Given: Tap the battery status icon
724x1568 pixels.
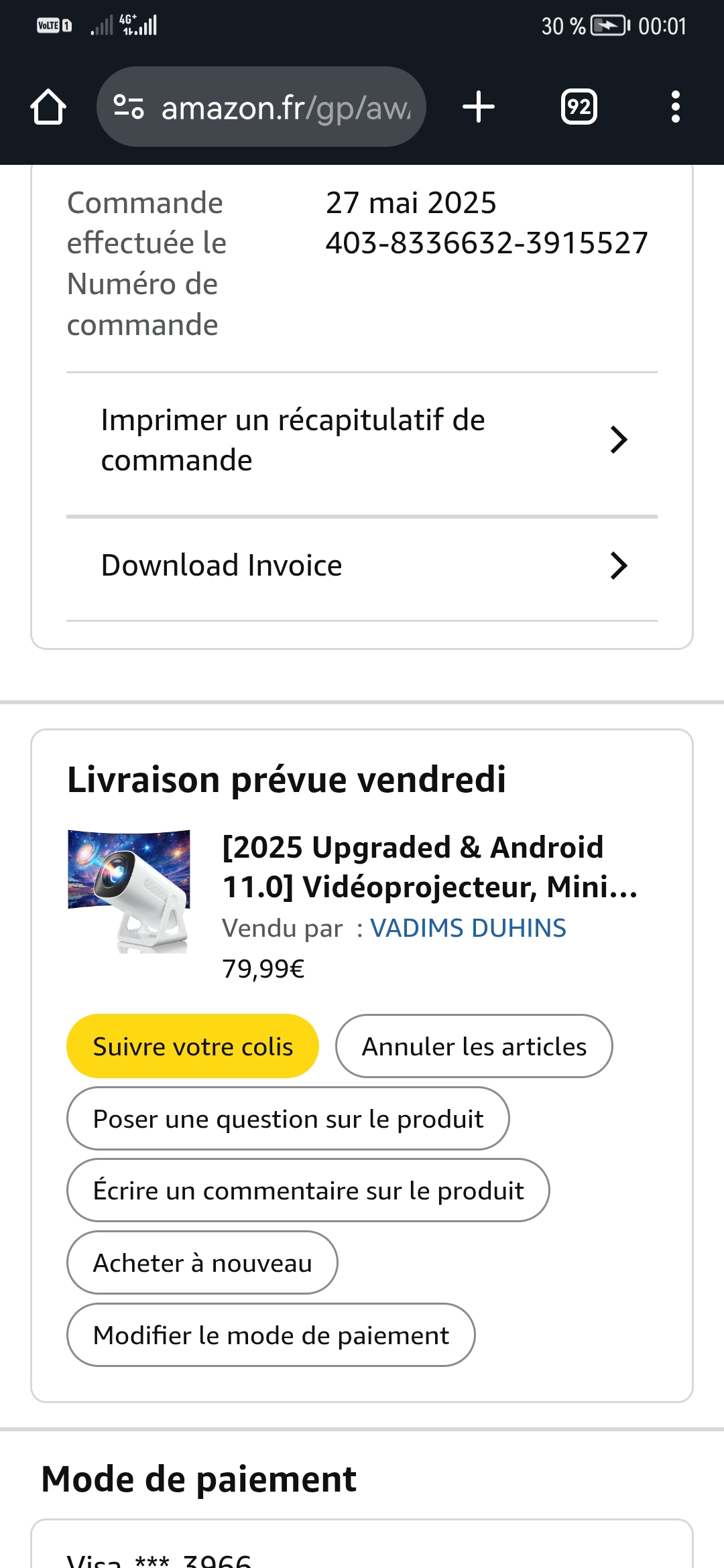Looking at the screenshot, I should 609,26.
